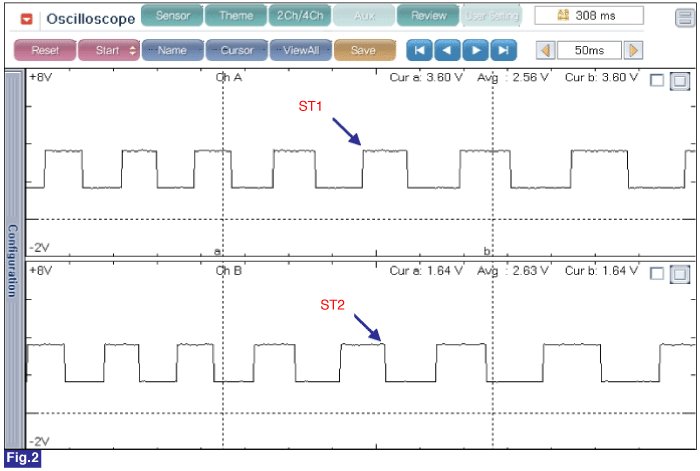Tick the Channel B checkbox
The height and width of the screenshot is (471, 700).
coord(657,274)
